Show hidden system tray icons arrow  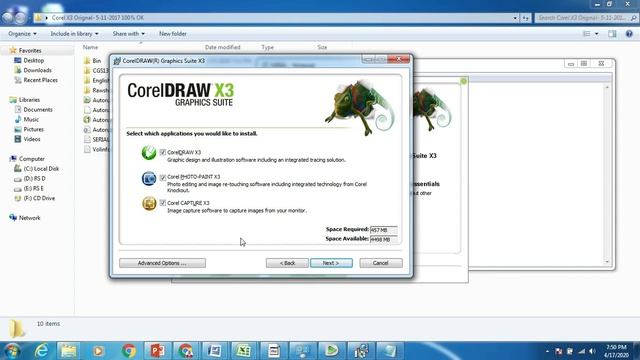click(547, 351)
